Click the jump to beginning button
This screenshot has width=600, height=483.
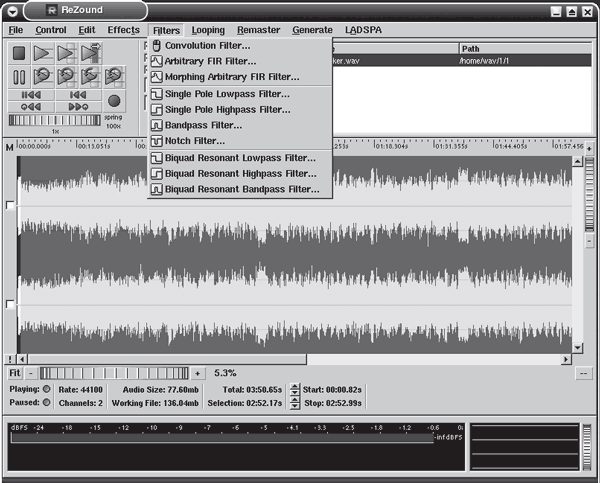pyautogui.click(x=31, y=94)
